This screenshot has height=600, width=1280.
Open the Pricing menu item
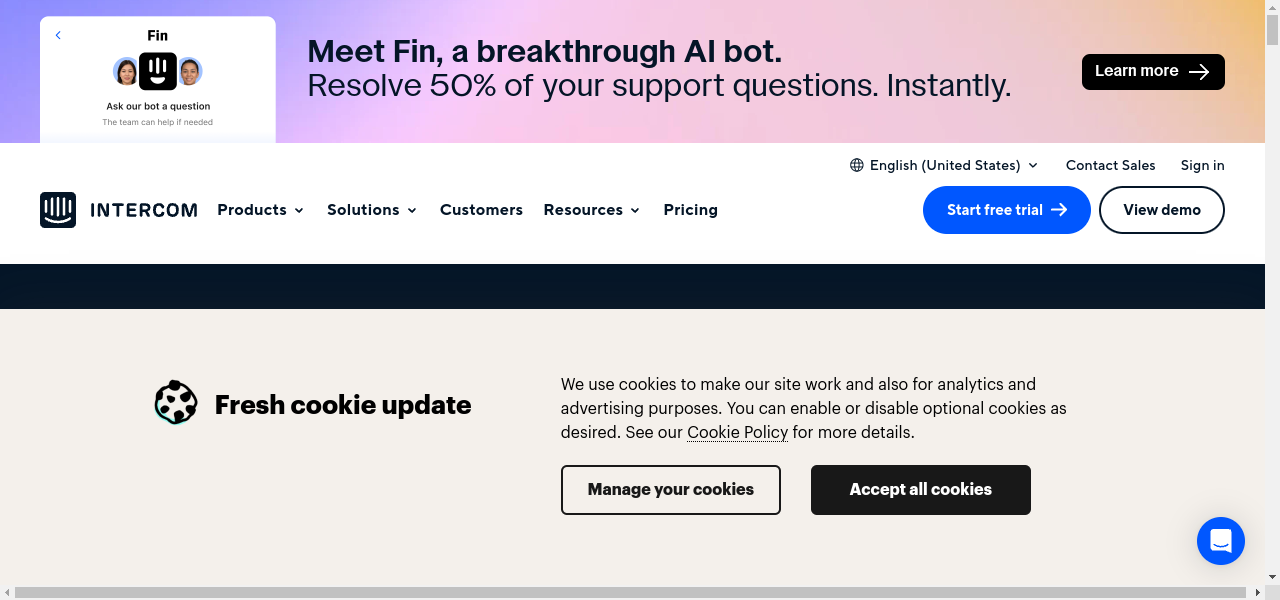690,210
